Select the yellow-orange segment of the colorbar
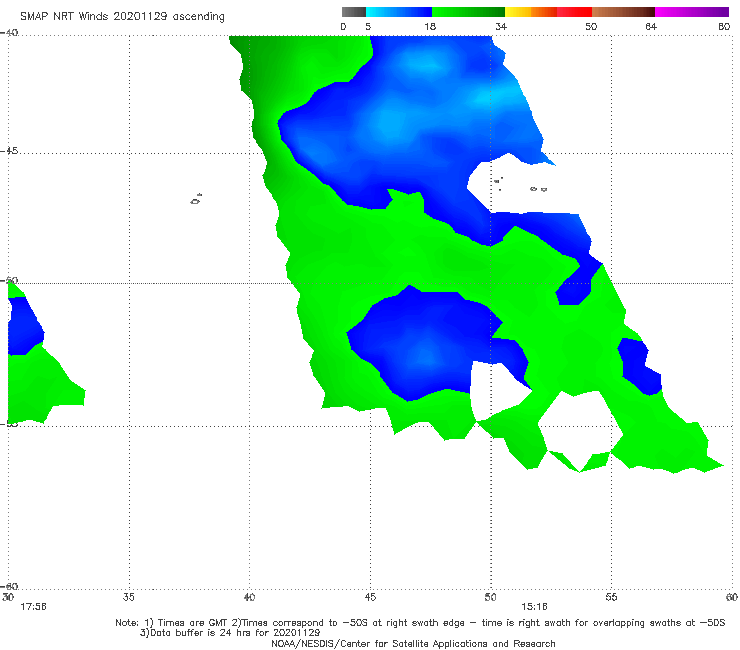The width and height of the screenshot is (740, 650). tap(531, 12)
